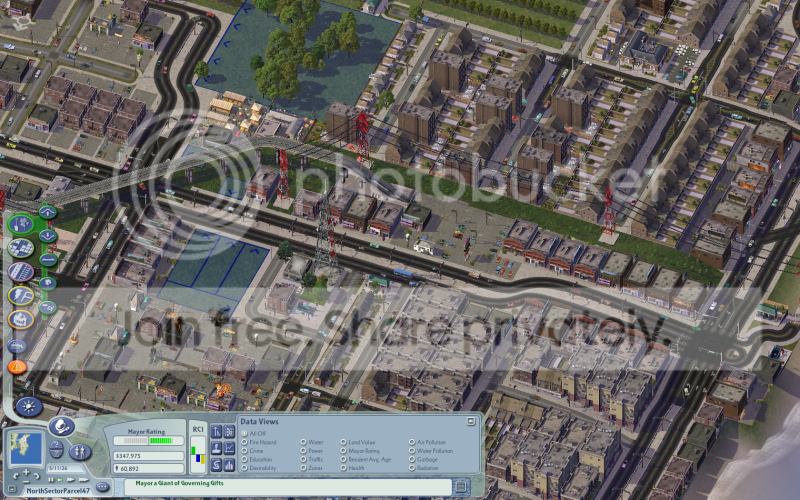The height and width of the screenshot is (500, 800).
Task: Open the Zoning tools menu
Action: pyautogui.click(x=20, y=248)
